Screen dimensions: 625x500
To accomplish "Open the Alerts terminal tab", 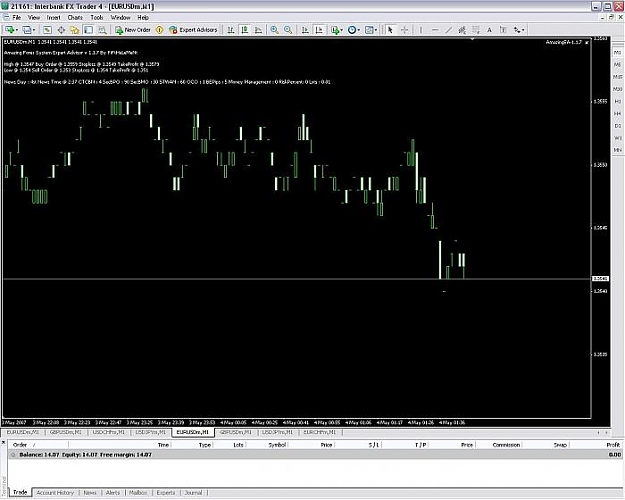I will (113, 493).
